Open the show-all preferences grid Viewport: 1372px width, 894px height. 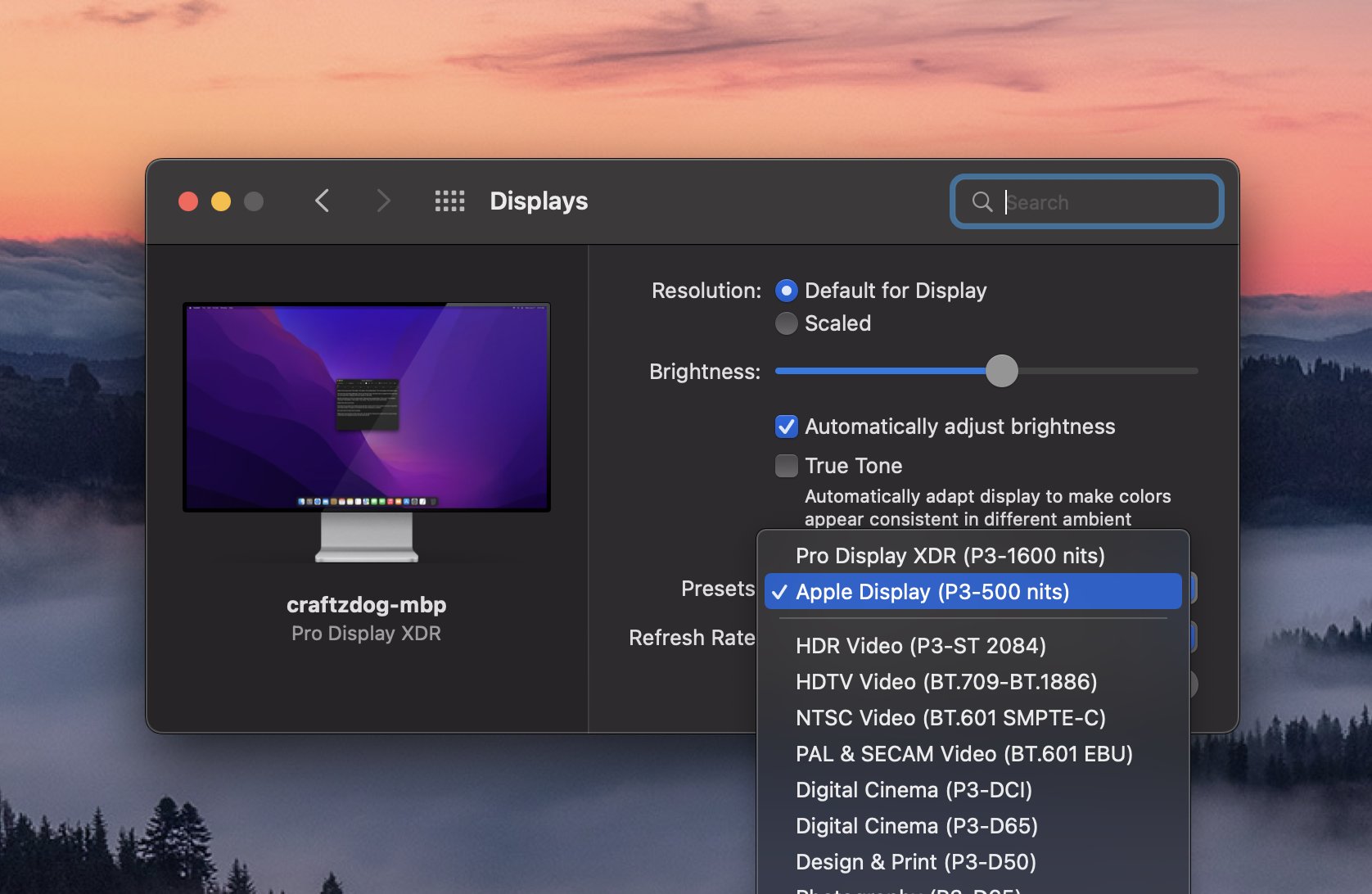pos(449,201)
